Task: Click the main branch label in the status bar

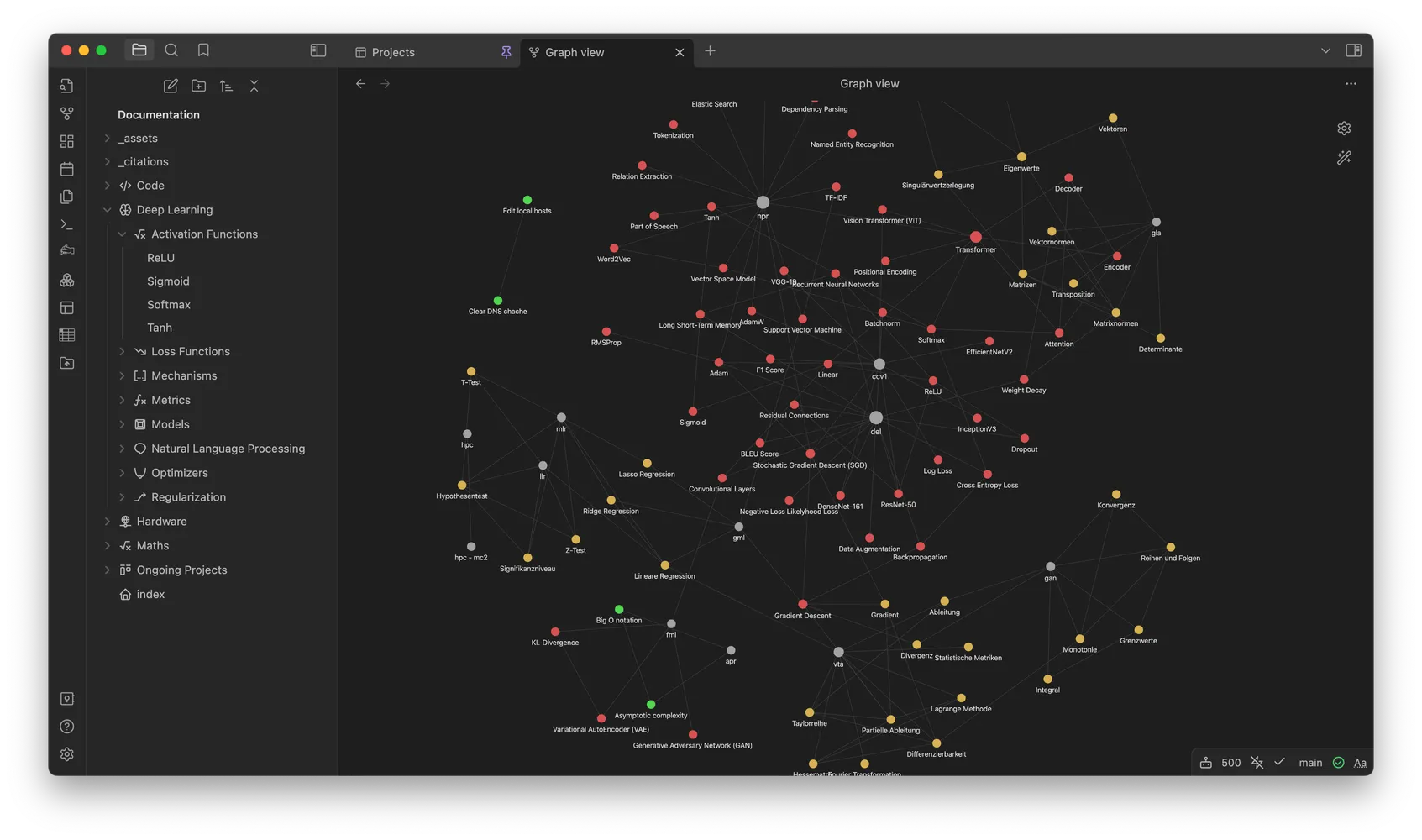Action: coord(1310,762)
